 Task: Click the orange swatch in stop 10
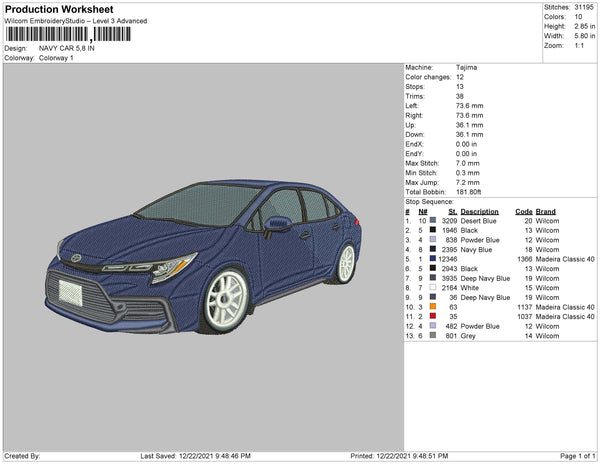pos(433,306)
